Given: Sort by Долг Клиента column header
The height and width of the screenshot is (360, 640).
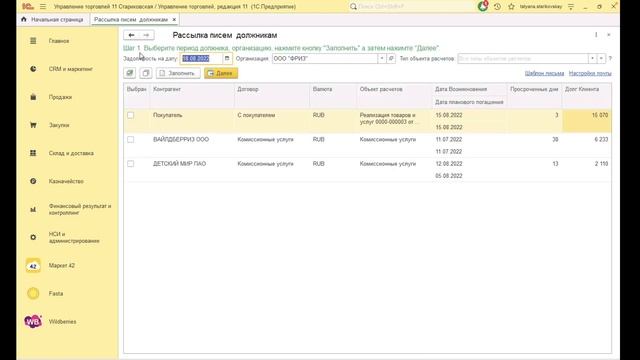Looking at the screenshot, I should pyautogui.click(x=587, y=89).
